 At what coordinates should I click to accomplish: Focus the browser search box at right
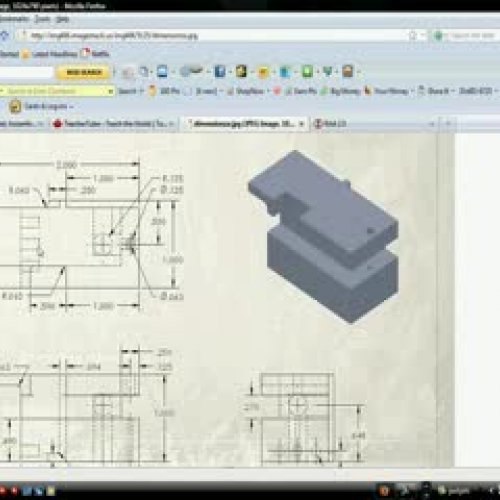click(472, 36)
